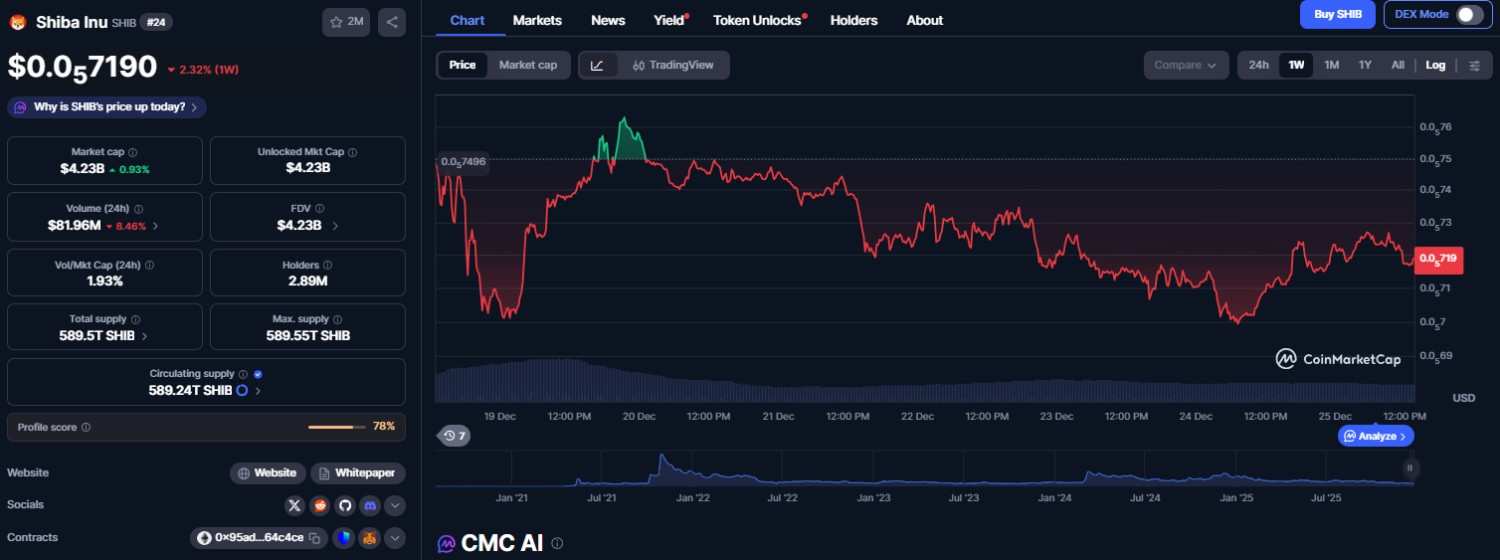Open the Token Unlocks tab
This screenshot has width=1500, height=560.
pyautogui.click(x=758, y=20)
